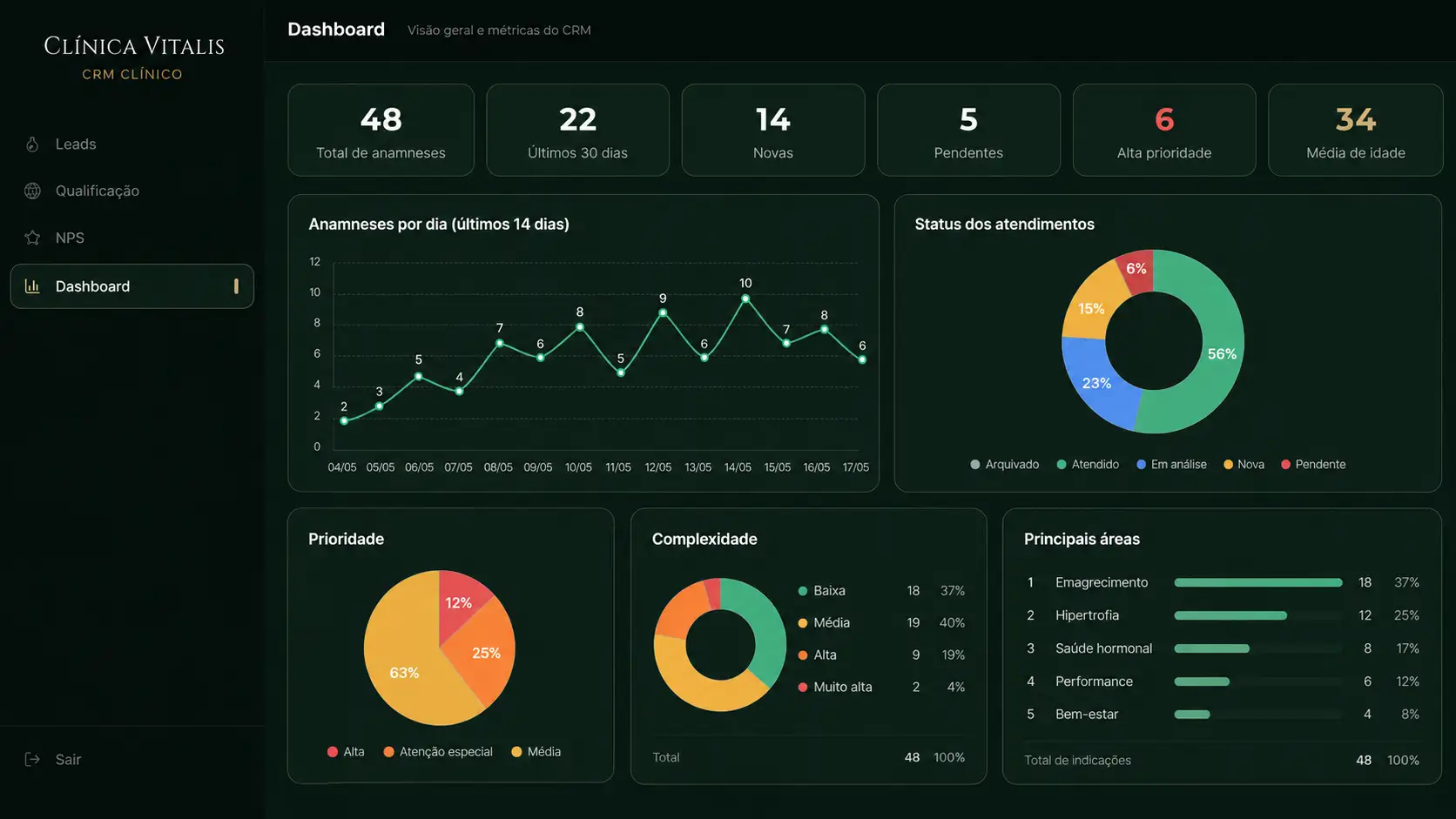Toggle Média legend in Prioridade chart
The width and height of the screenshot is (1456, 819).
(x=536, y=752)
